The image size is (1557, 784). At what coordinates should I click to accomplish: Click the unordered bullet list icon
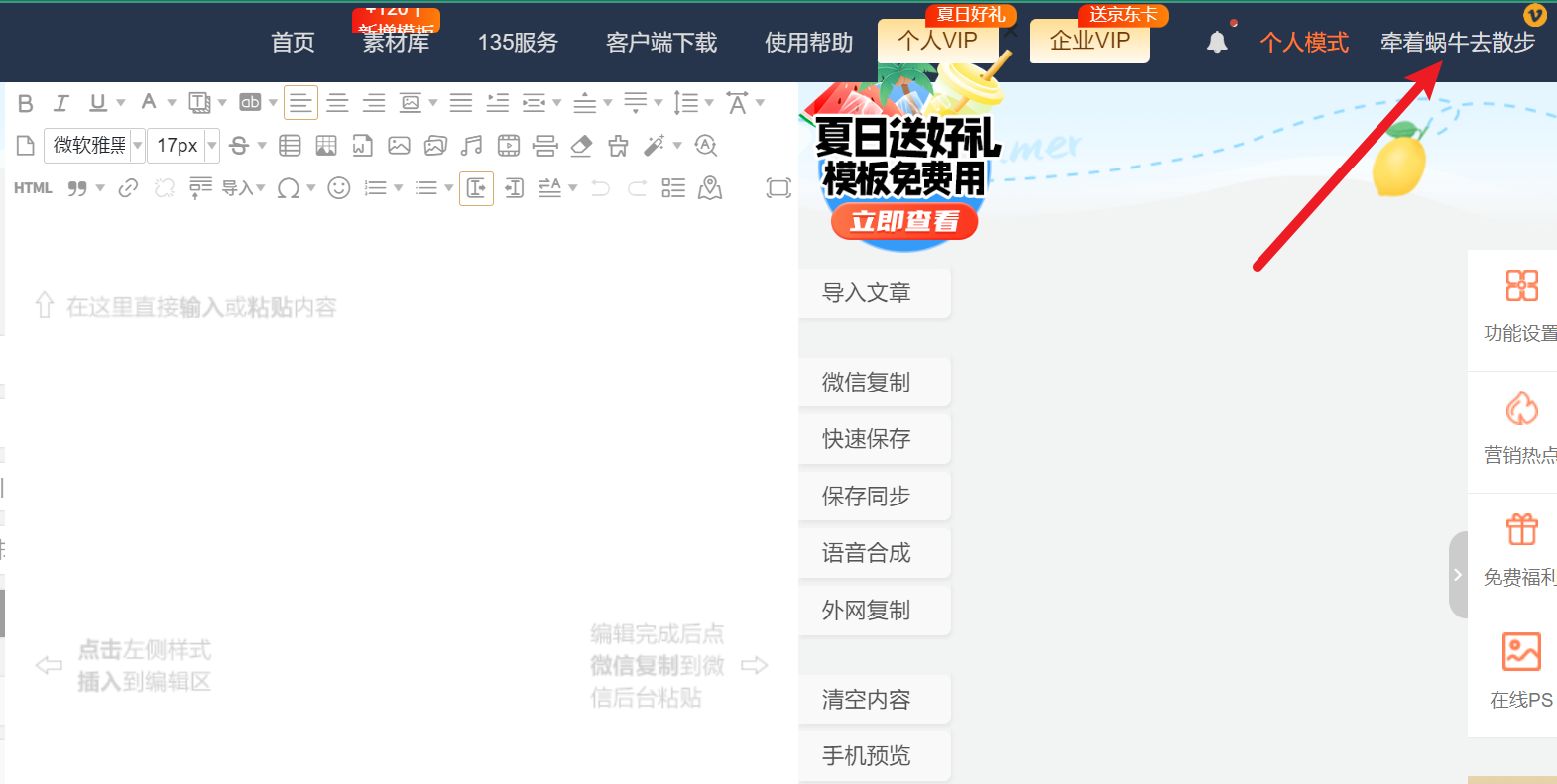(426, 188)
